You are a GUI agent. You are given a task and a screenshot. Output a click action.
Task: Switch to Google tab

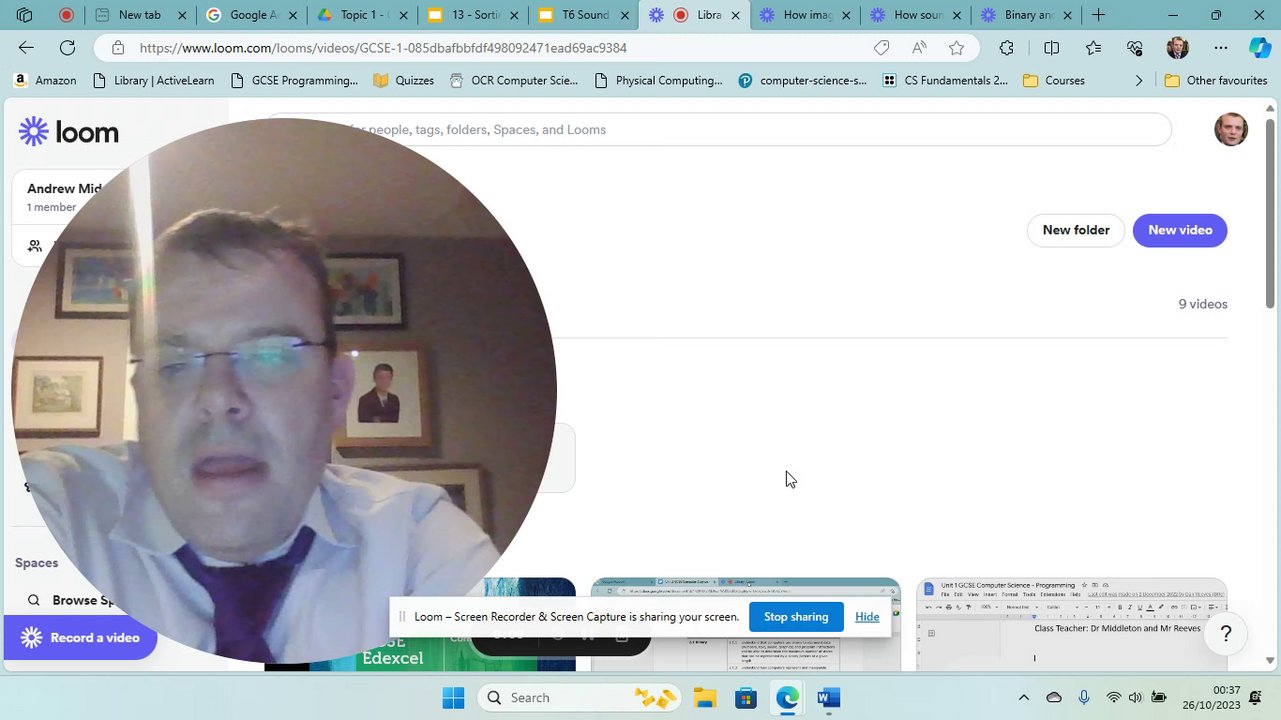[250, 15]
